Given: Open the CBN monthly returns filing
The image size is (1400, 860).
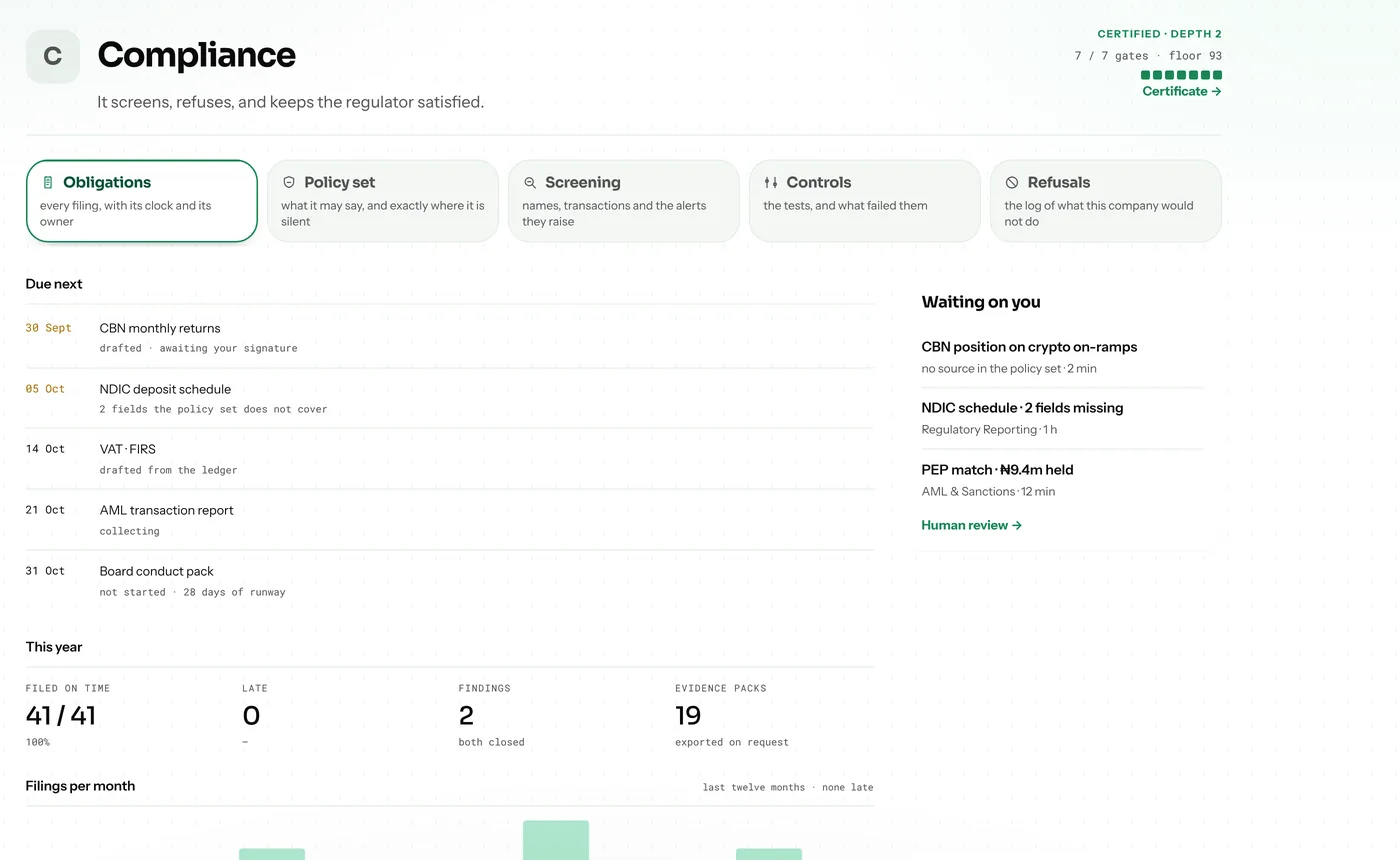Looking at the screenshot, I should click(450, 338).
